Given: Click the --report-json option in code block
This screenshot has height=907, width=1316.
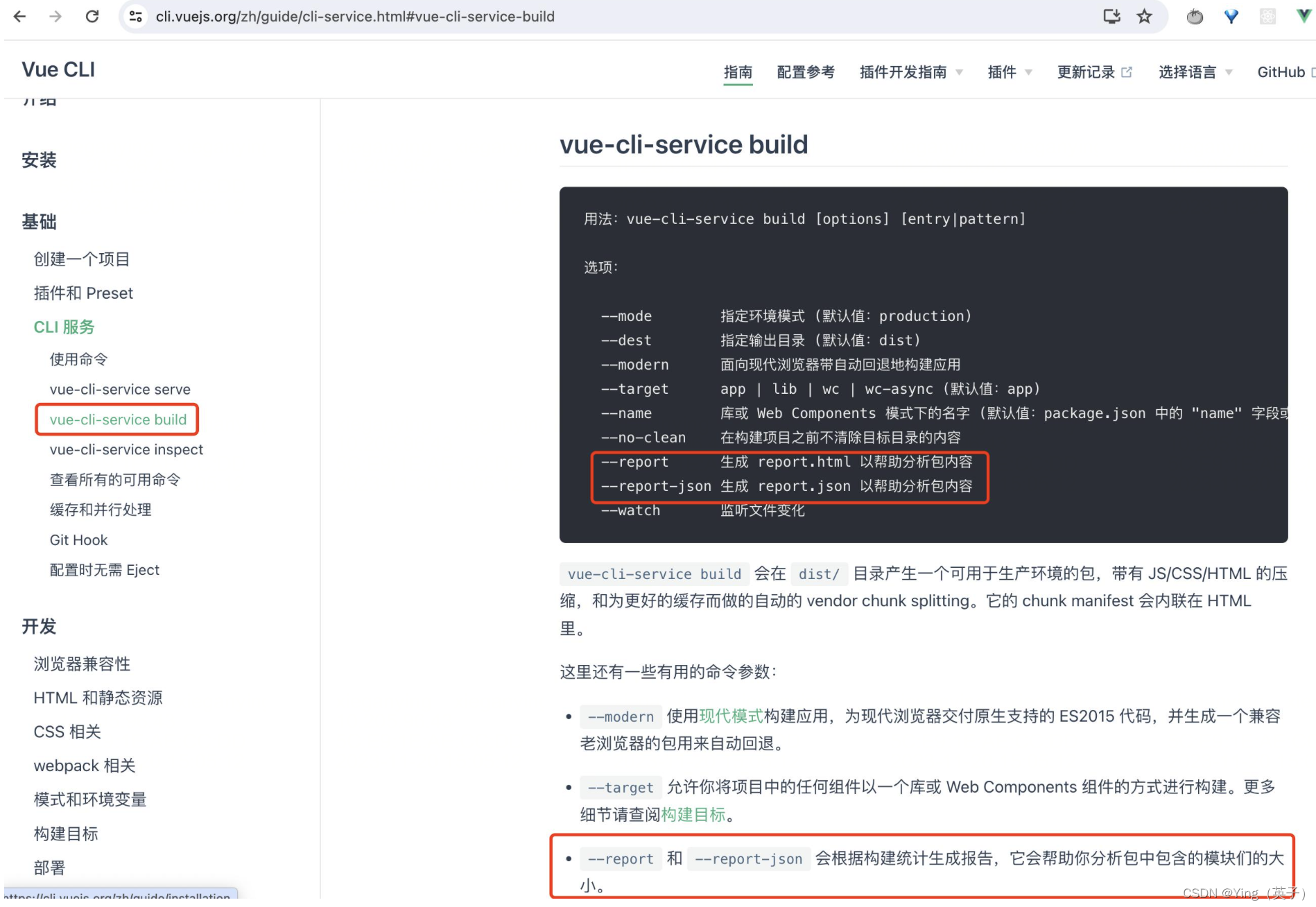Looking at the screenshot, I should tap(656, 486).
